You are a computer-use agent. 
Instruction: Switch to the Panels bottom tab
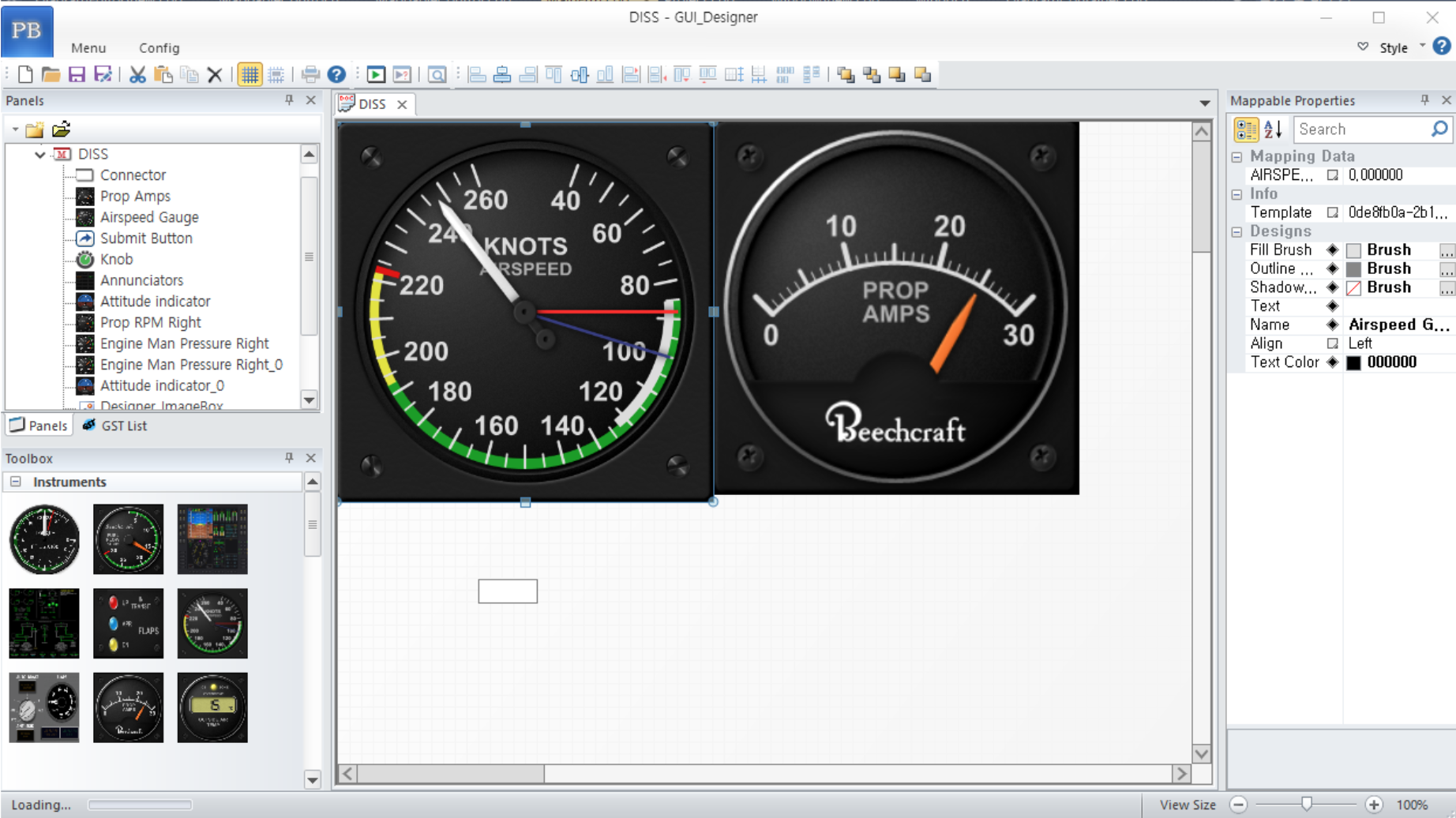39,426
